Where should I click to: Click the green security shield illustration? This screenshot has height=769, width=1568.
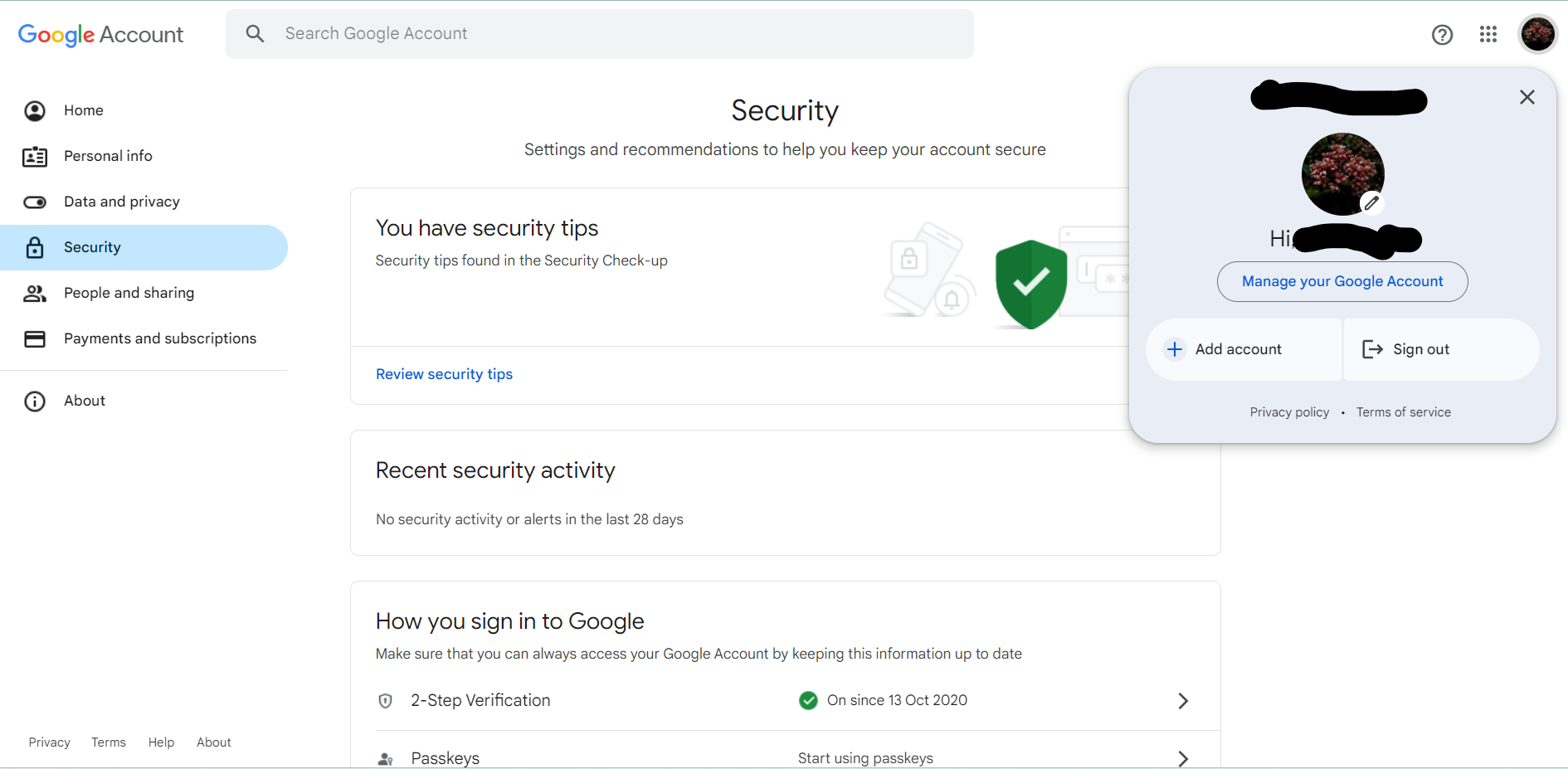pyautogui.click(x=1031, y=285)
